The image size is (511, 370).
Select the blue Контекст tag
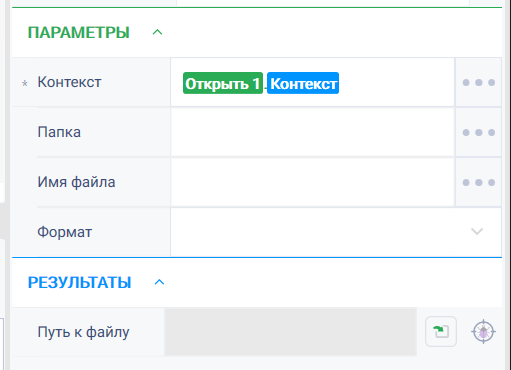(303, 83)
